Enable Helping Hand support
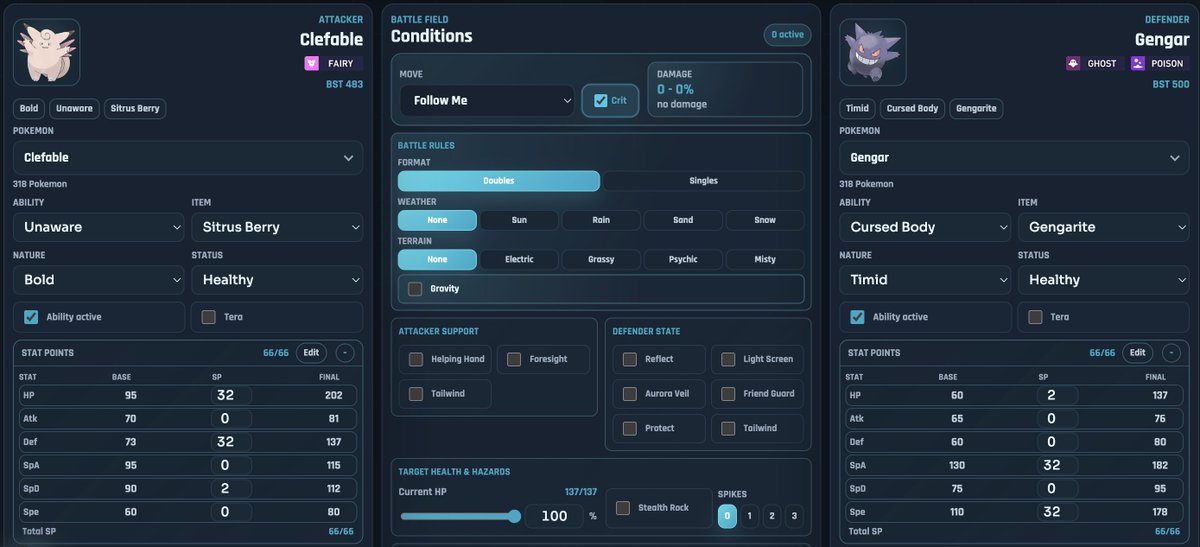1200x547 pixels. click(416, 359)
